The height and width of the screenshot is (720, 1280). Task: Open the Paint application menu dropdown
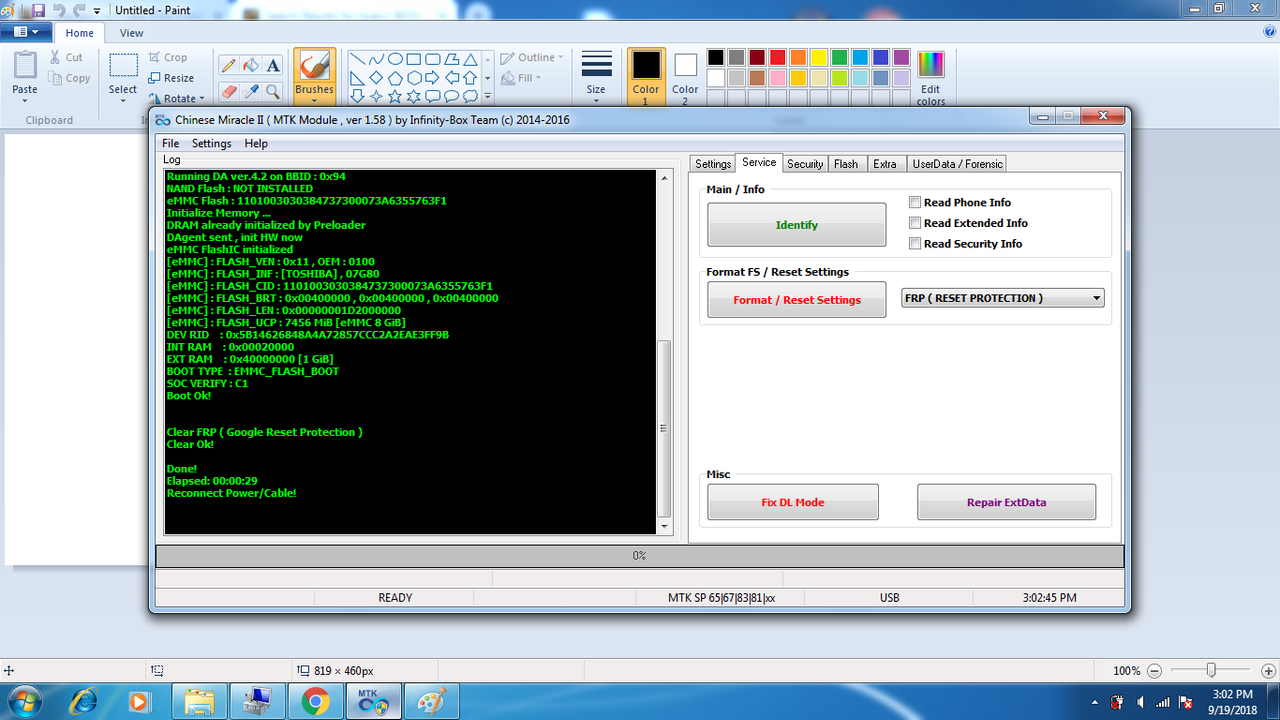click(25, 32)
